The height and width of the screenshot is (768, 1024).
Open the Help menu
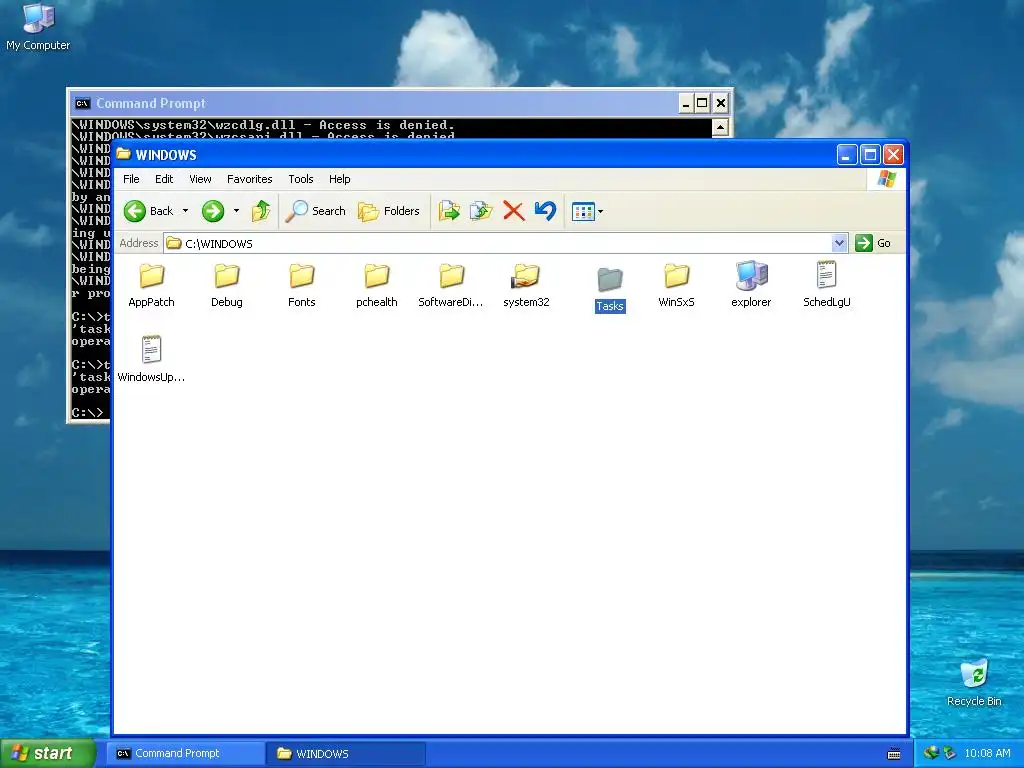340,179
